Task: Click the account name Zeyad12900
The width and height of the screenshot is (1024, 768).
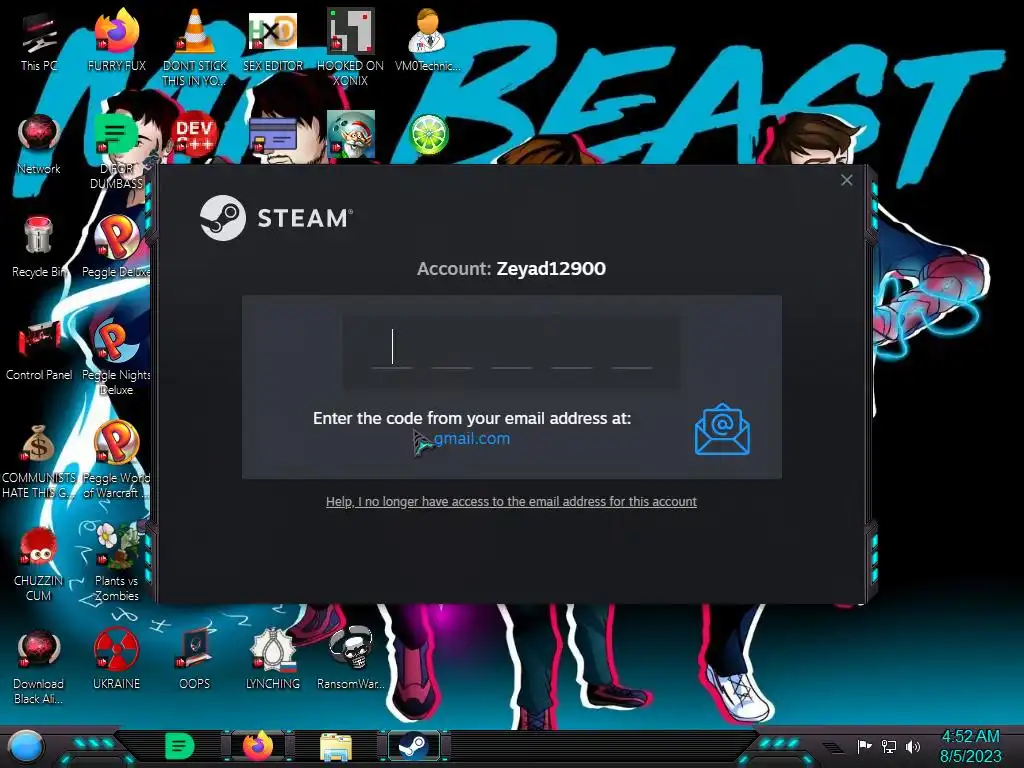Action: [x=551, y=268]
